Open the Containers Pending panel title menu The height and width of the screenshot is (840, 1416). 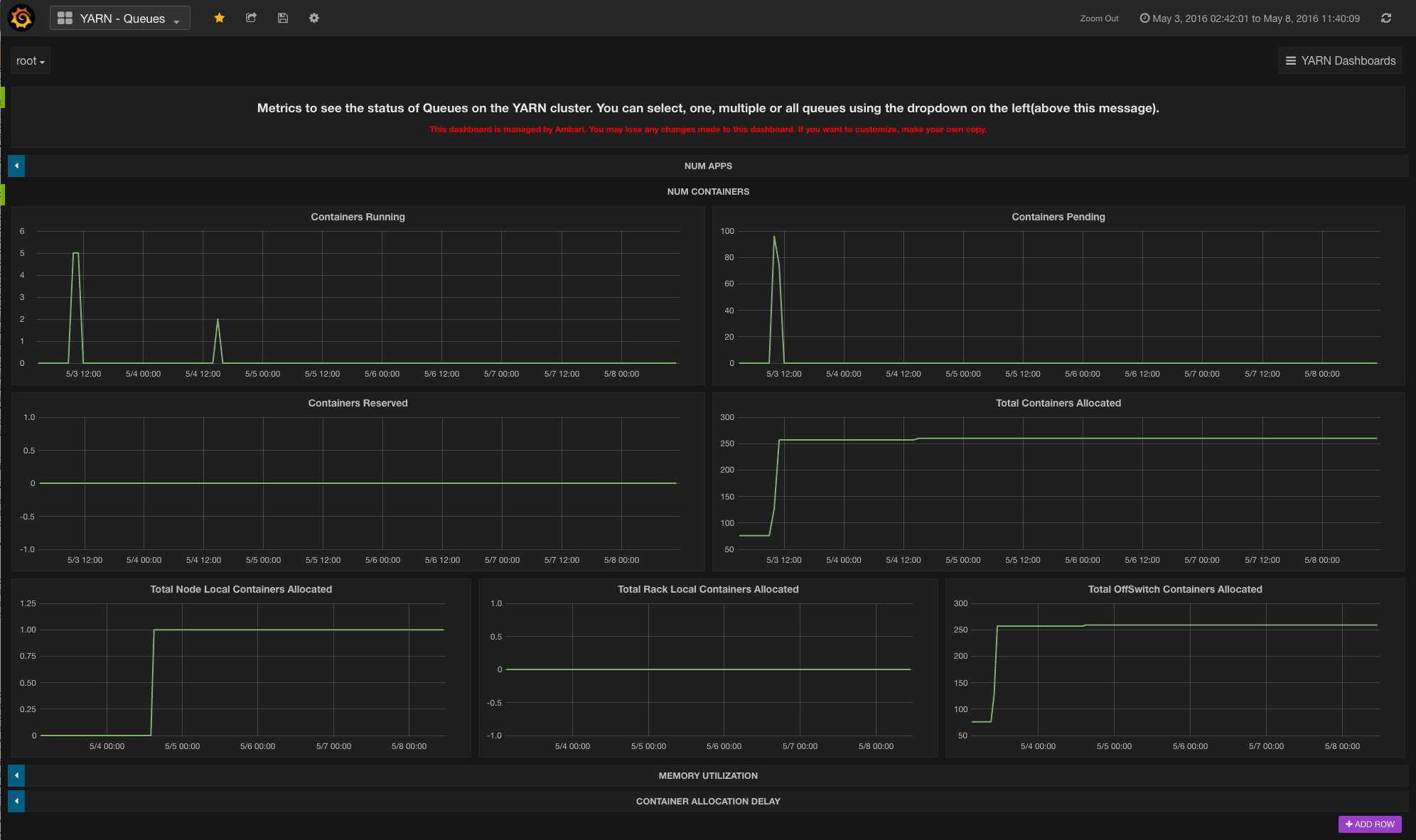click(1058, 217)
